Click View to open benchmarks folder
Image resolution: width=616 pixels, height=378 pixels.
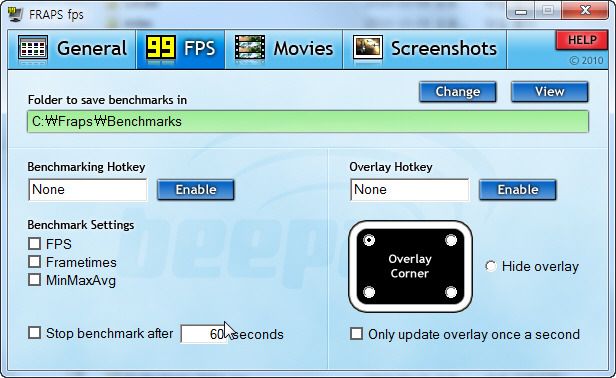(x=550, y=92)
